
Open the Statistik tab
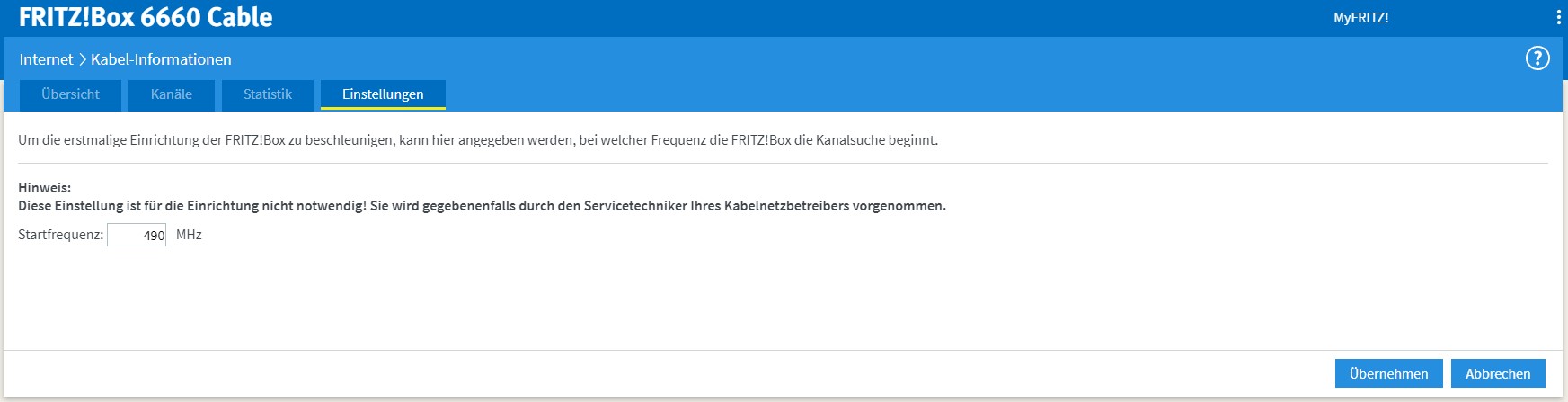click(x=268, y=94)
